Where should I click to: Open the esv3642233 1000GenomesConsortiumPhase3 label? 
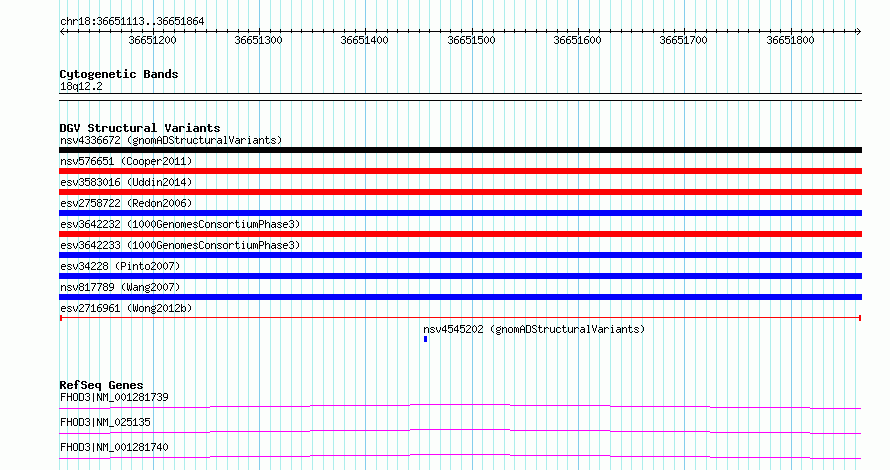pos(180,245)
